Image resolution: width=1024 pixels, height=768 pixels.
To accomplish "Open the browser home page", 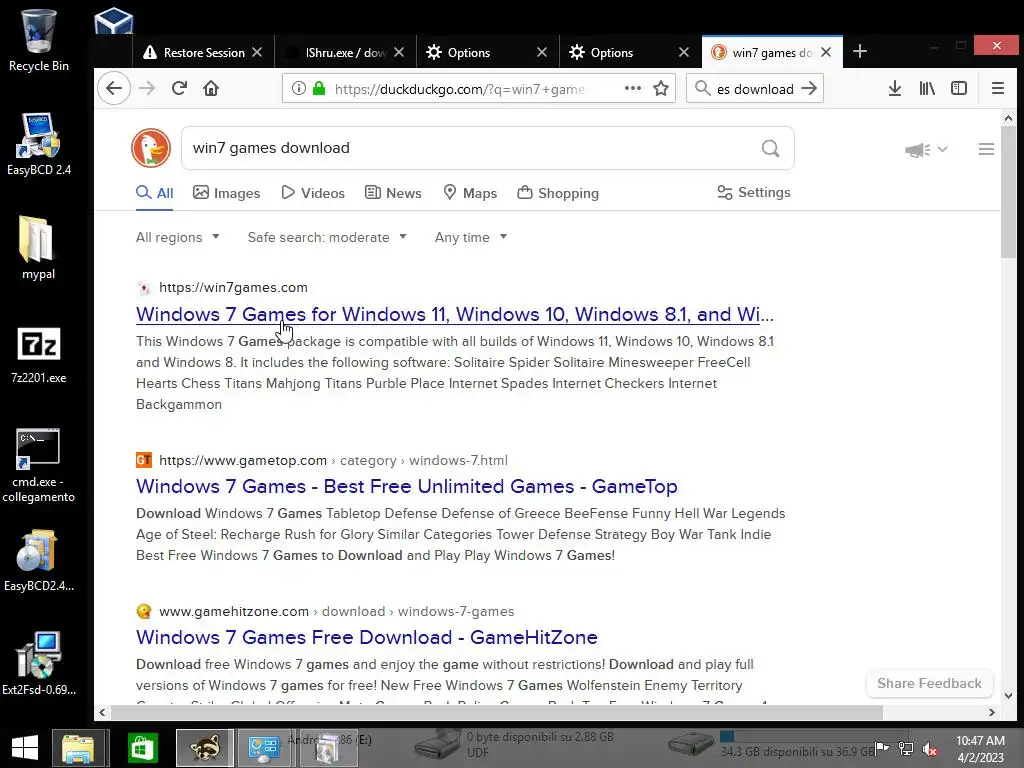I will [x=211, y=88].
